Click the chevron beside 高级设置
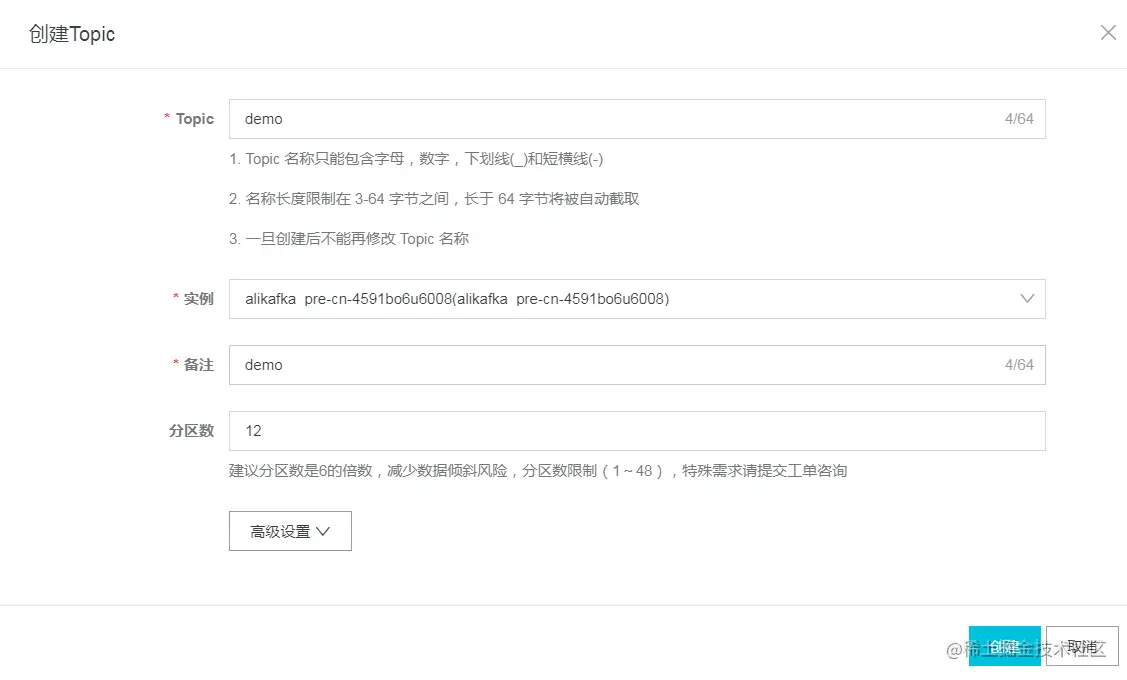The width and height of the screenshot is (1127, 680). point(323,531)
